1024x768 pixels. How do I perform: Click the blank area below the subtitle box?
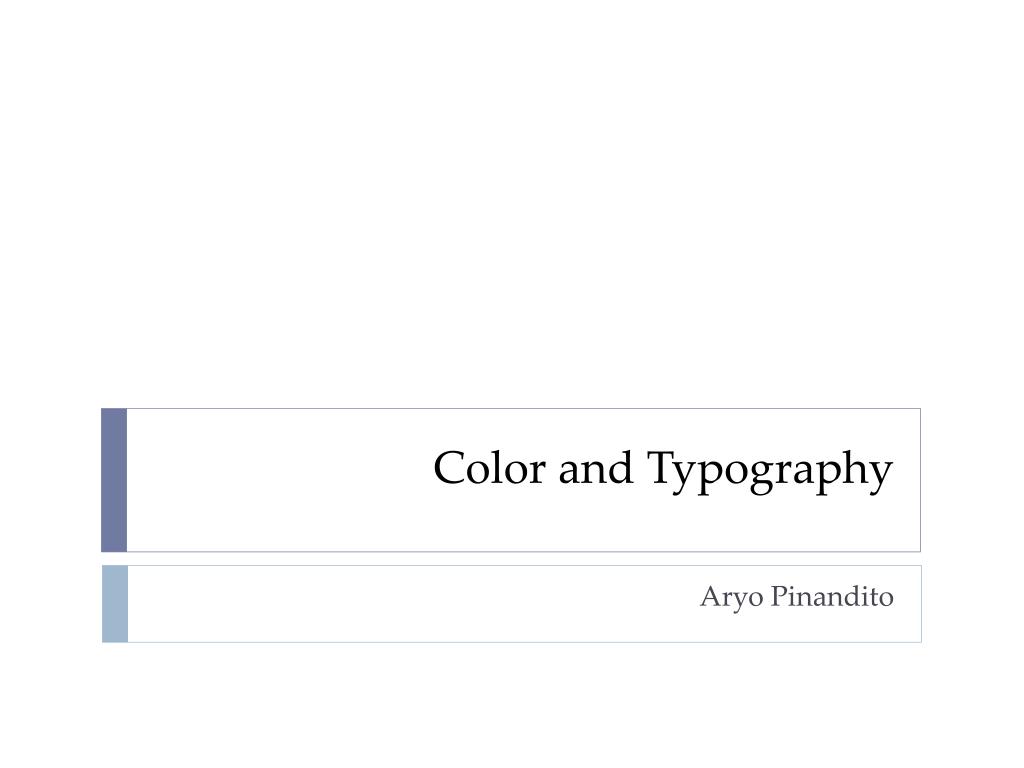[x=512, y=705]
